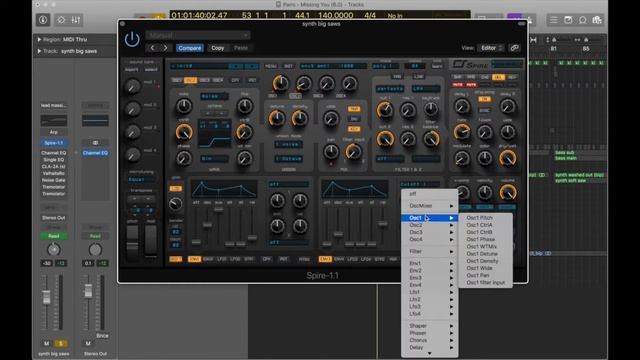This screenshot has width=640, height=360.
Task: Click the pitch bend wheel
Action: 132,242
